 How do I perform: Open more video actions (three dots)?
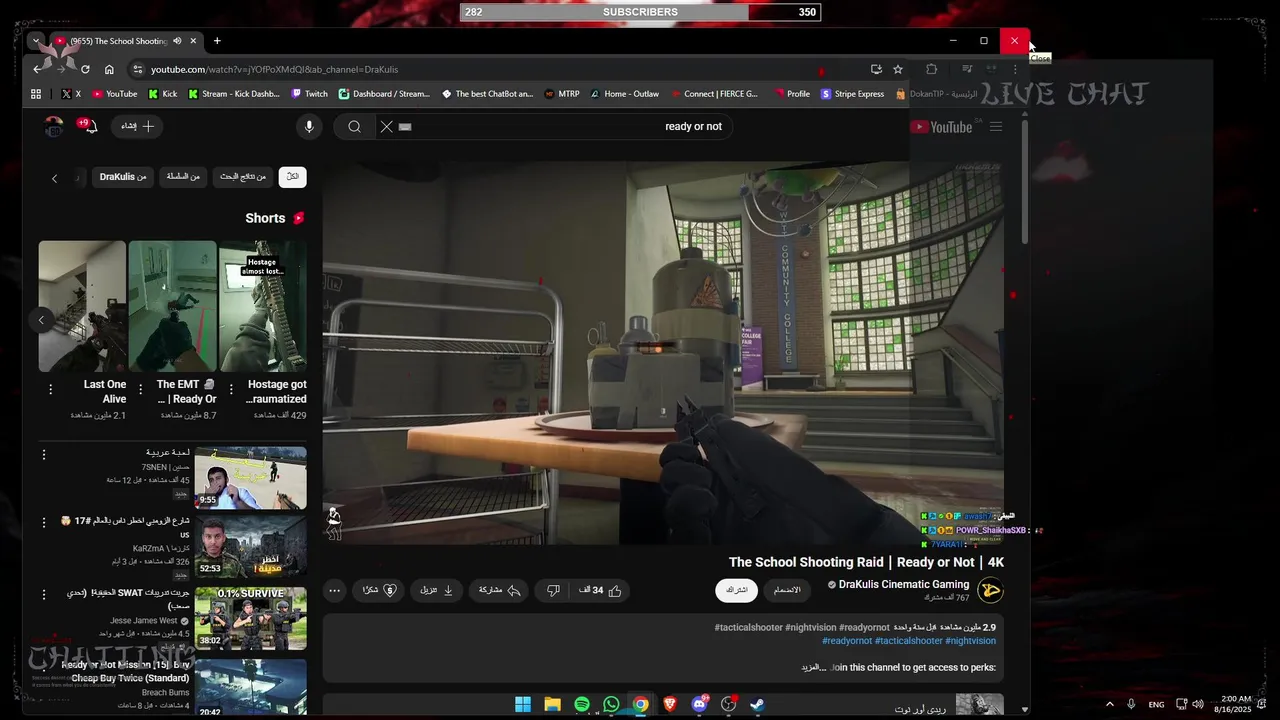(335, 590)
